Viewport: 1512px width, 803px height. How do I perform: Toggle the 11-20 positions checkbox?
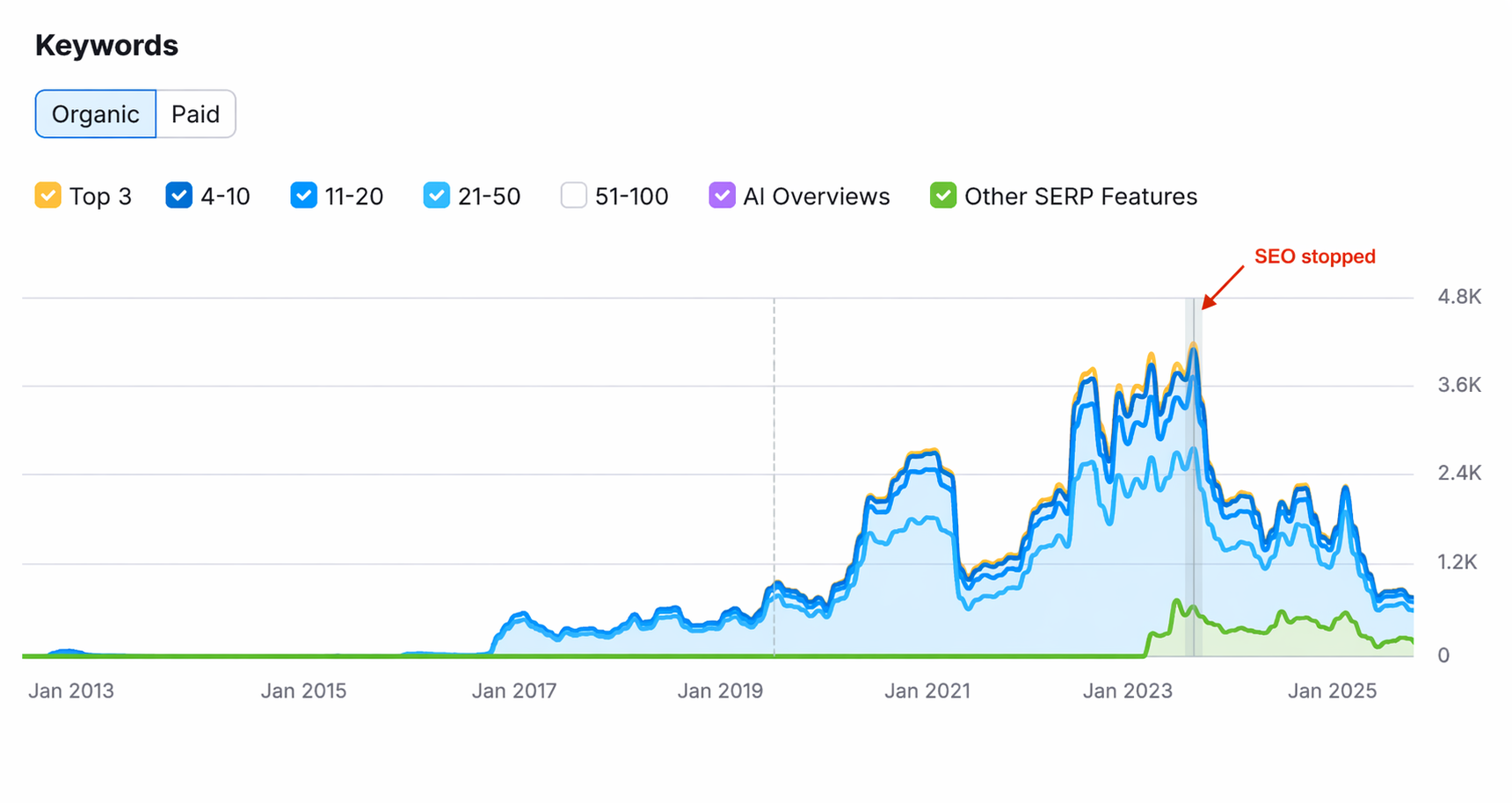click(303, 195)
